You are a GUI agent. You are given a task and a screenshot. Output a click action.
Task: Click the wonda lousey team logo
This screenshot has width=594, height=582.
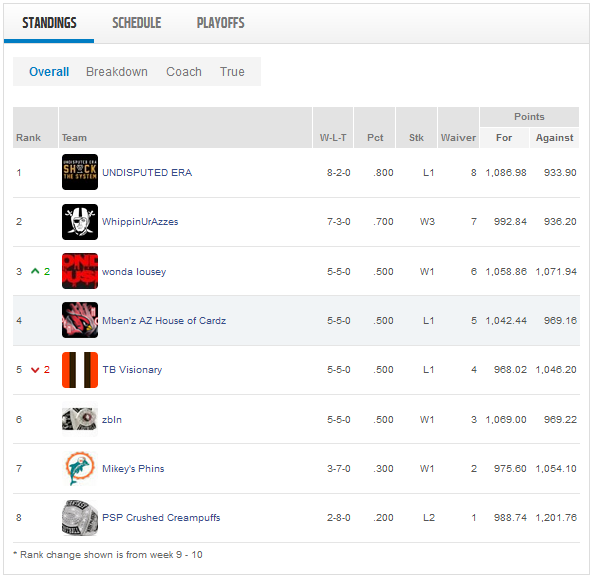[x=80, y=271]
